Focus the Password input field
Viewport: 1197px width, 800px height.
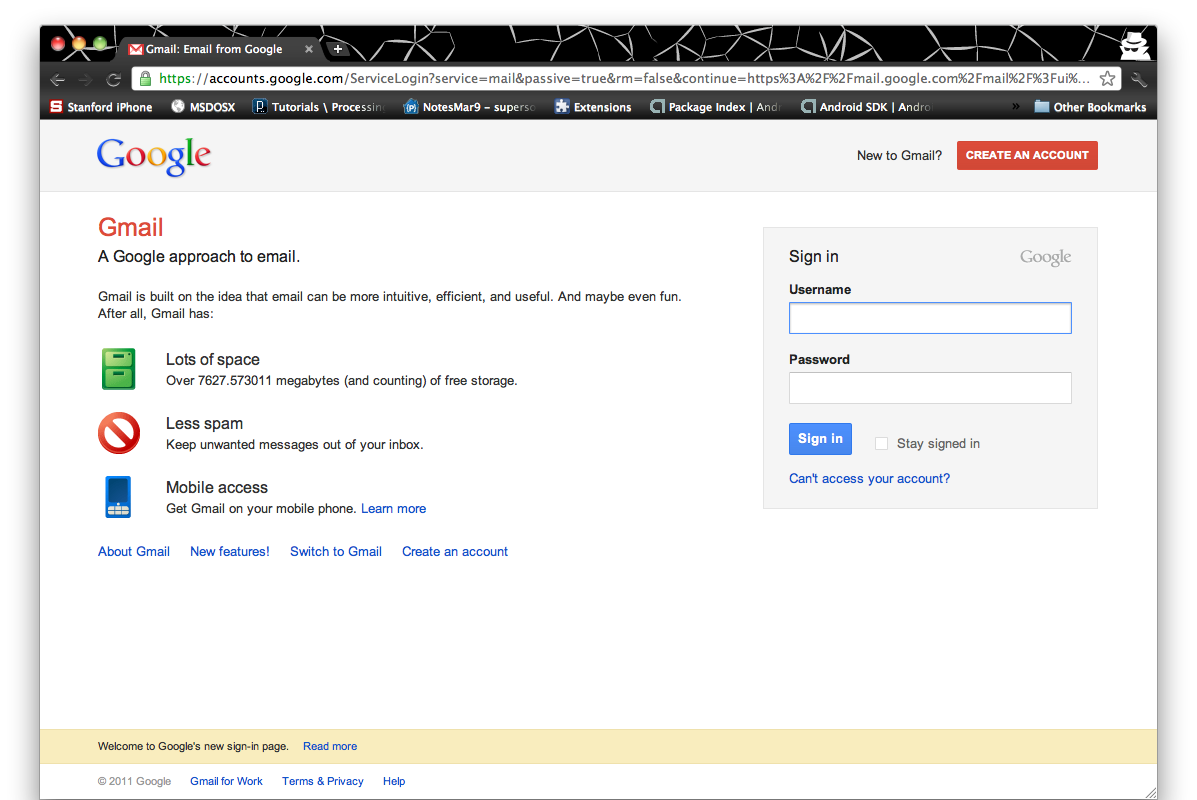pyautogui.click(x=930, y=388)
